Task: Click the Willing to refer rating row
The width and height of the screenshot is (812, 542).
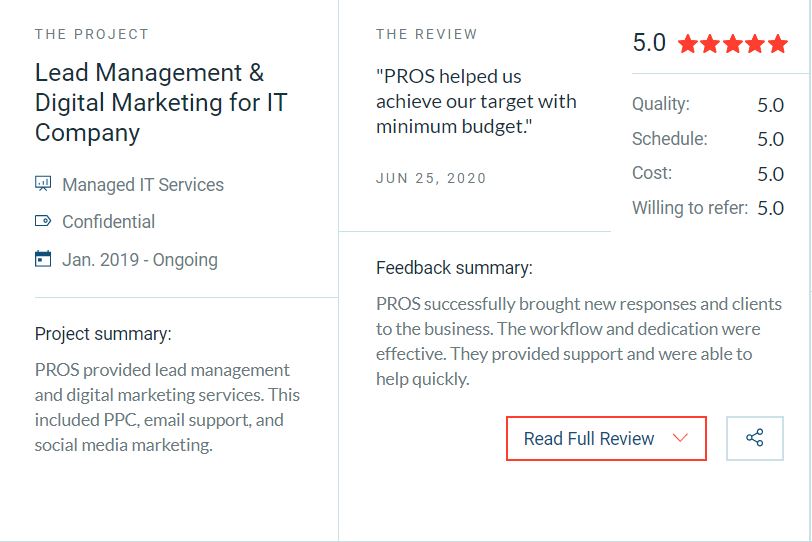Action: click(x=708, y=209)
